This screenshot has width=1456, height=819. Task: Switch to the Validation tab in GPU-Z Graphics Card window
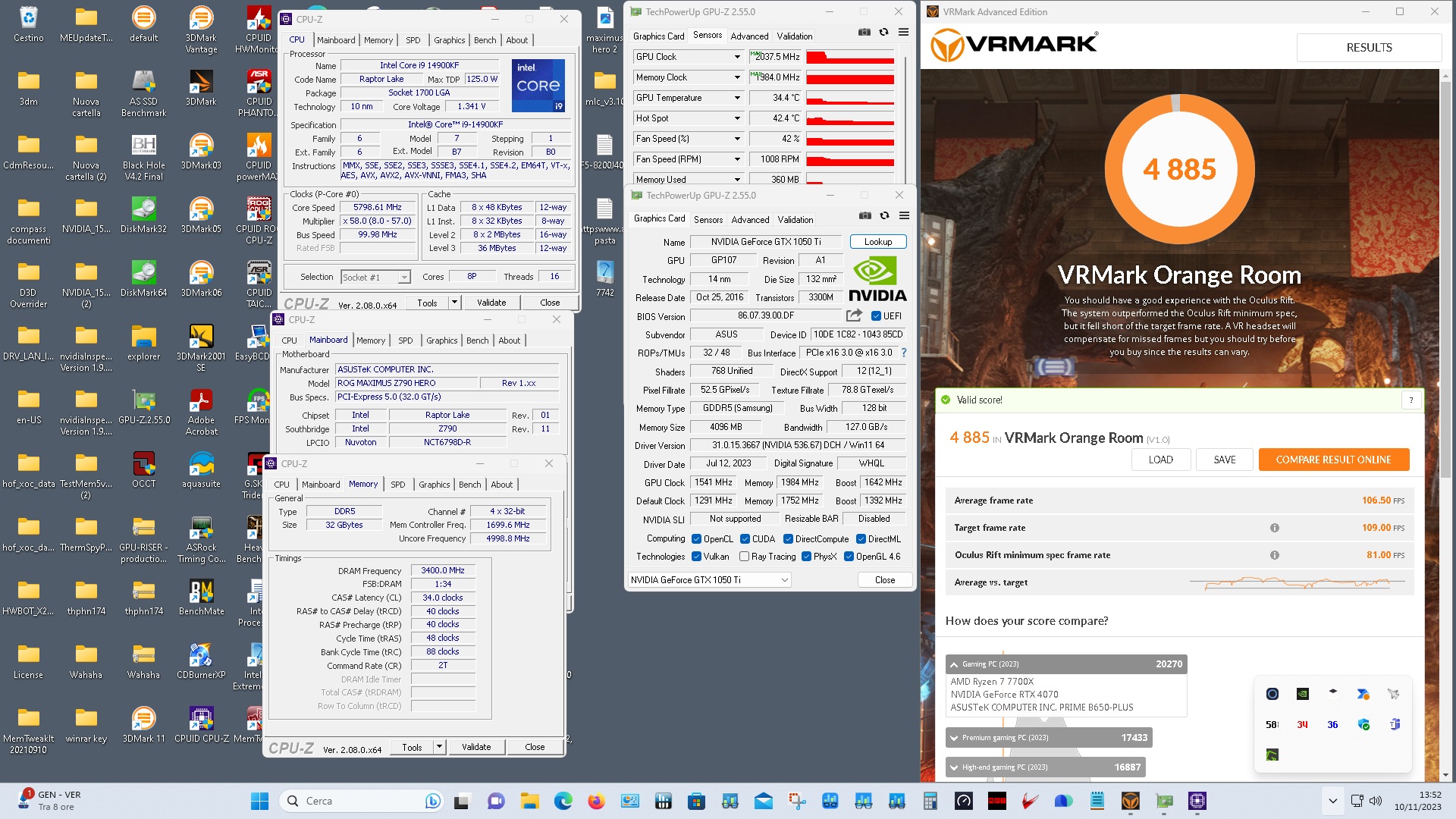click(795, 219)
